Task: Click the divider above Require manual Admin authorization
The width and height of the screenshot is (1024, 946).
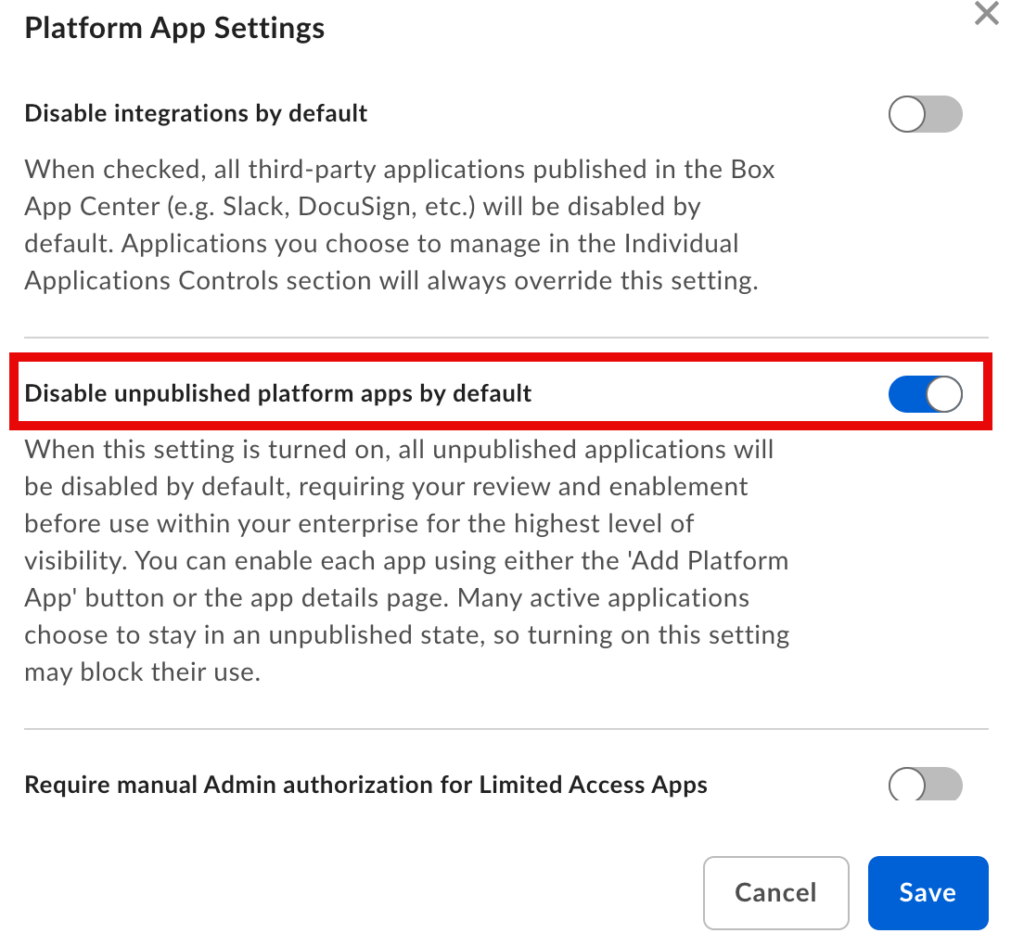Action: point(506,730)
